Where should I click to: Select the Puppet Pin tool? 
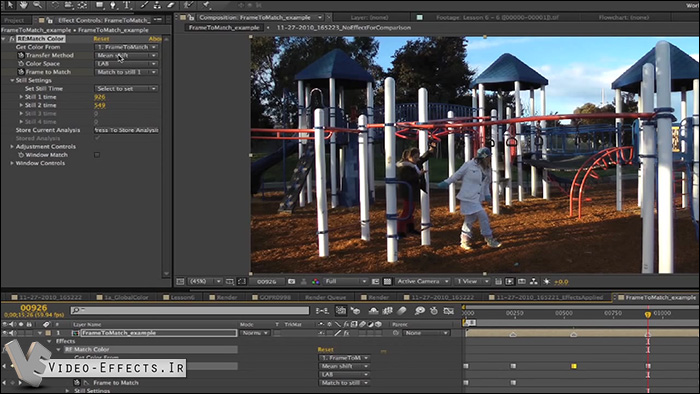click(x=206, y=5)
